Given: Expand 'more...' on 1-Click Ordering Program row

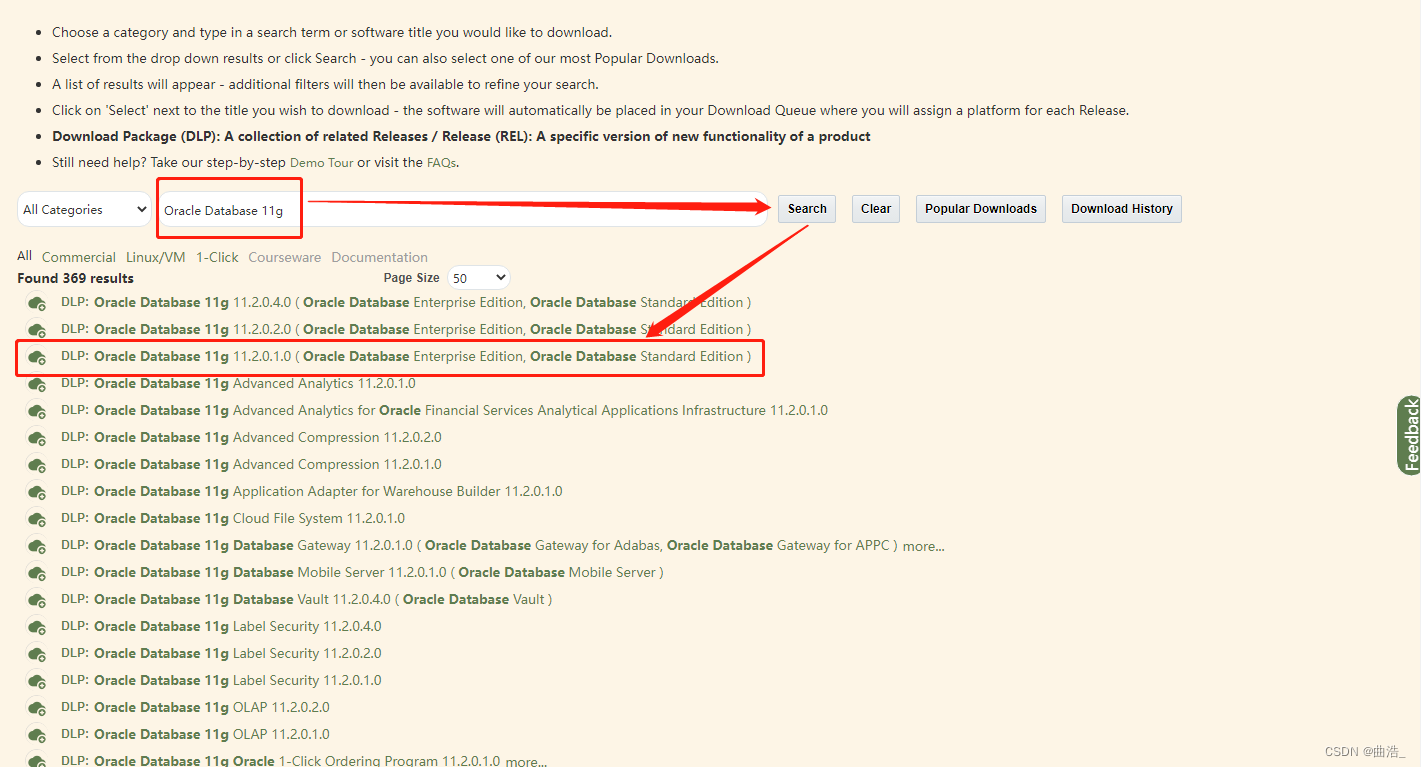Looking at the screenshot, I should (x=526, y=761).
